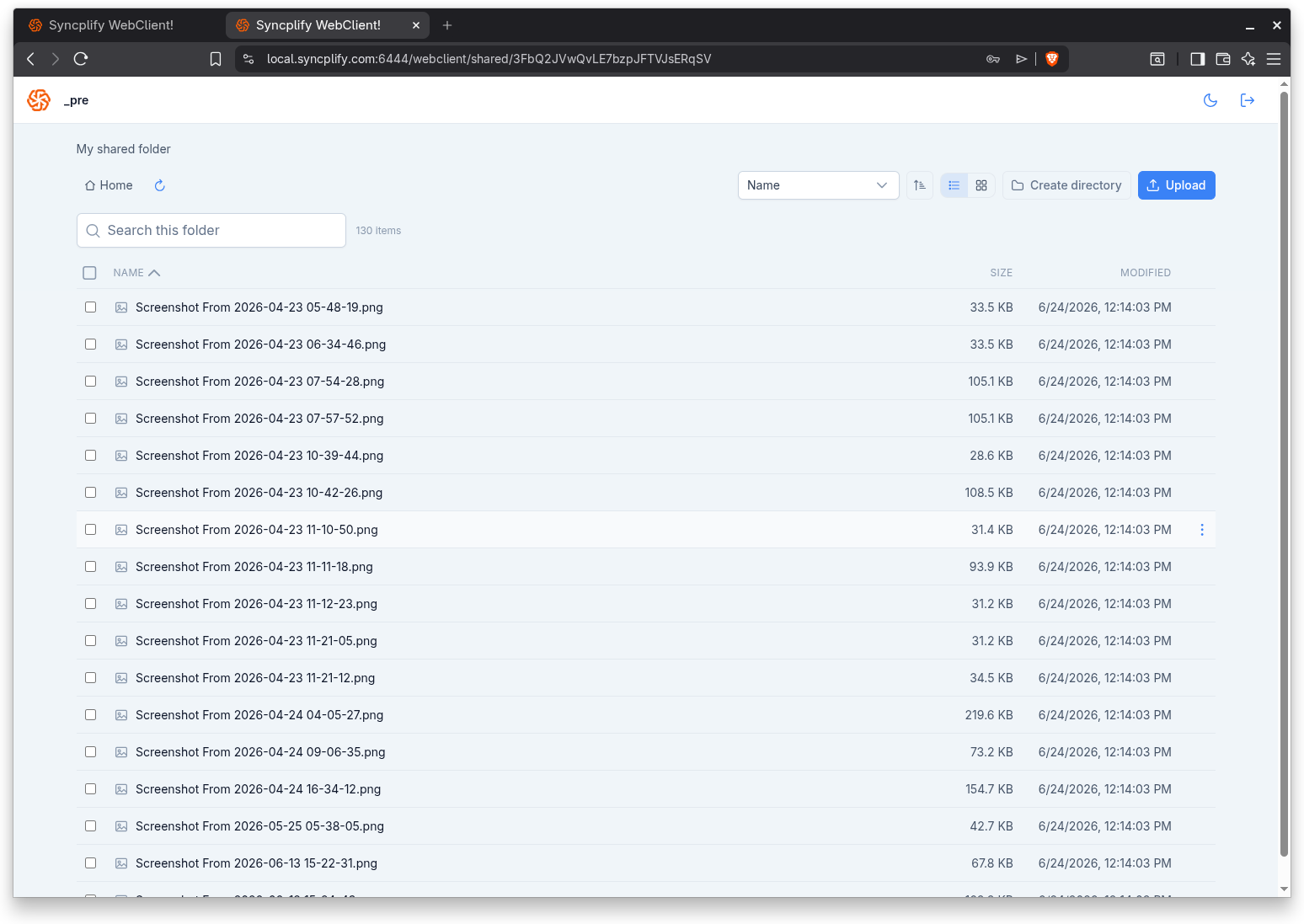Open Brave Shields icon

(x=1051, y=59)
